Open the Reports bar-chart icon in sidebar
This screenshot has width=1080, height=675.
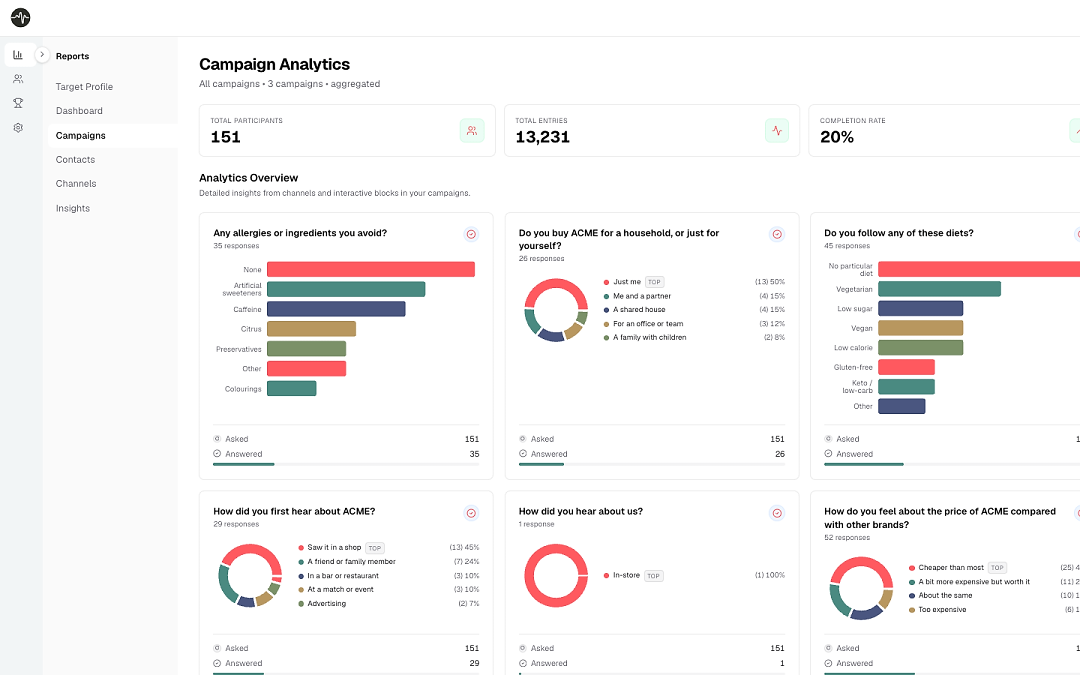(18, 55)
